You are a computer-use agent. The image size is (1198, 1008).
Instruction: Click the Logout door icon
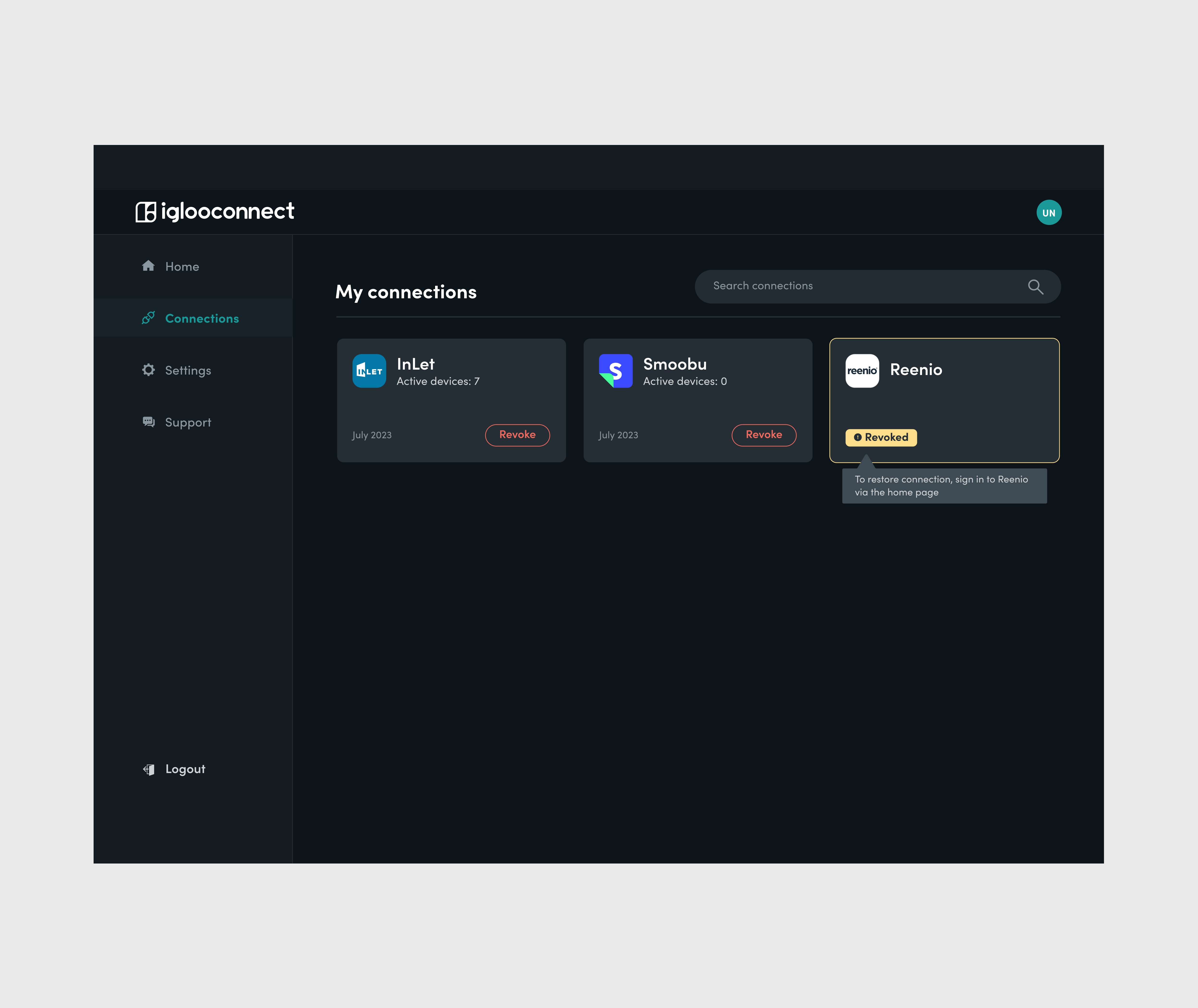pyautogui.click(x=149, y=769)
